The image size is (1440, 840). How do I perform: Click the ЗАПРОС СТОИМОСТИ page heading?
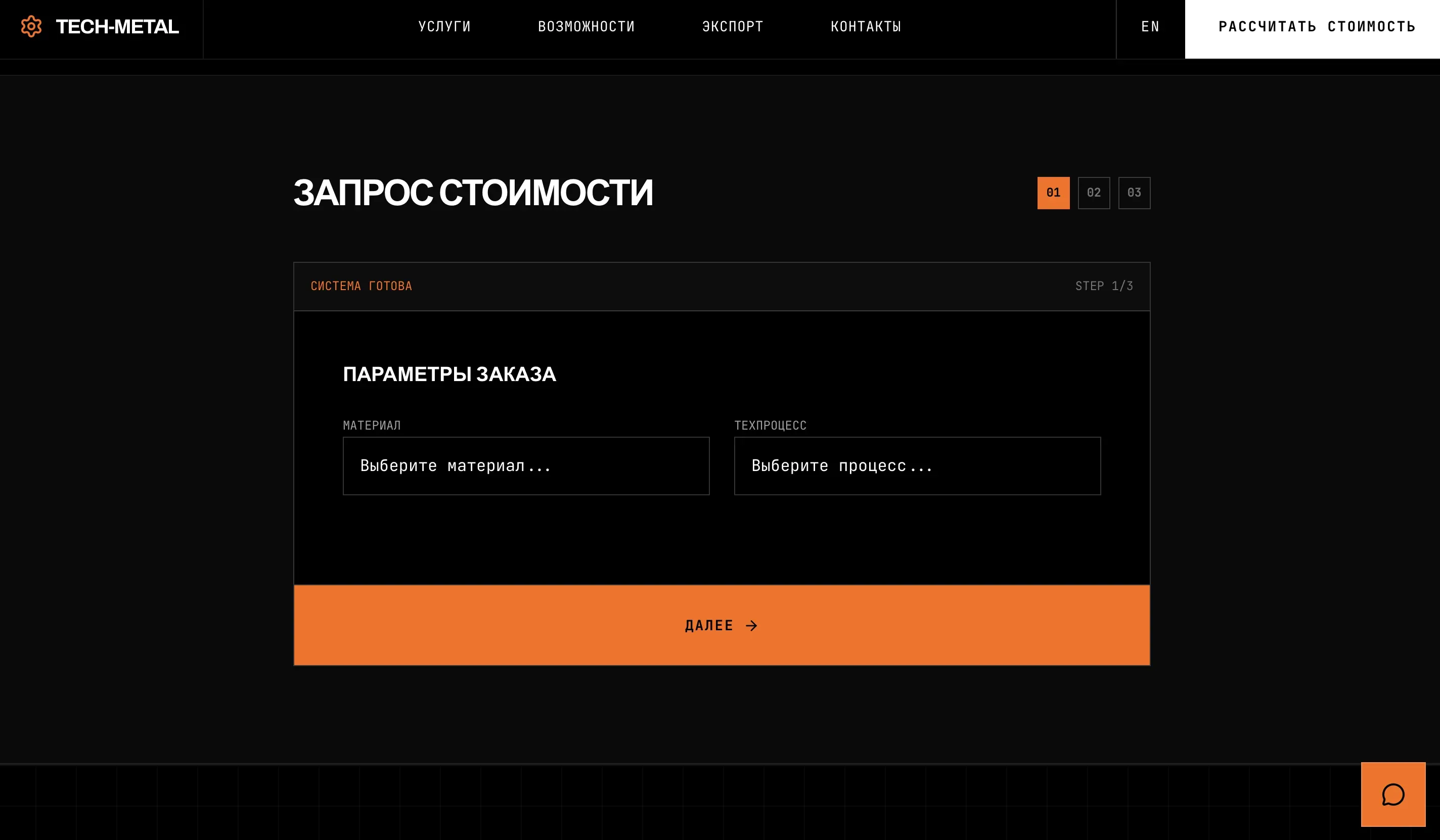tap(473, 193)
